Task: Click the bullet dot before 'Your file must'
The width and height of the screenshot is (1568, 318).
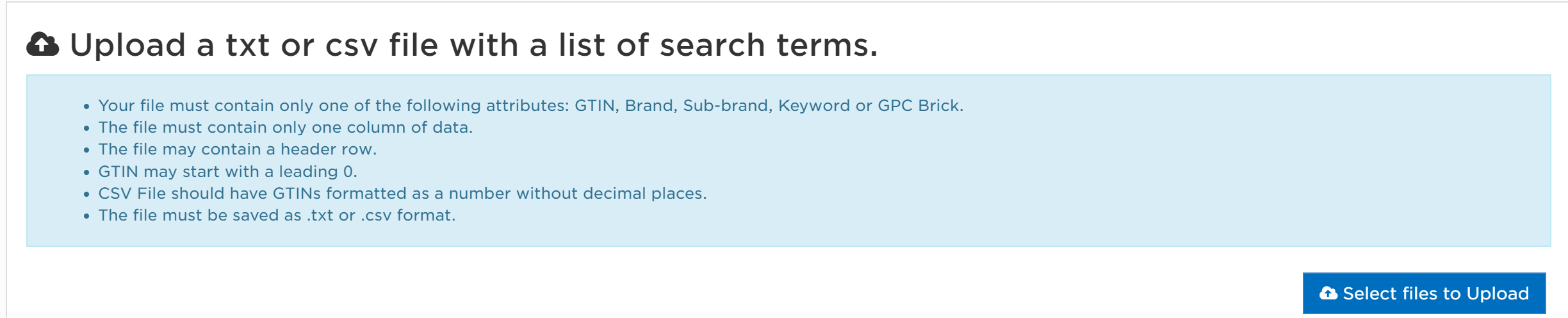Action: tap(86, 107)
